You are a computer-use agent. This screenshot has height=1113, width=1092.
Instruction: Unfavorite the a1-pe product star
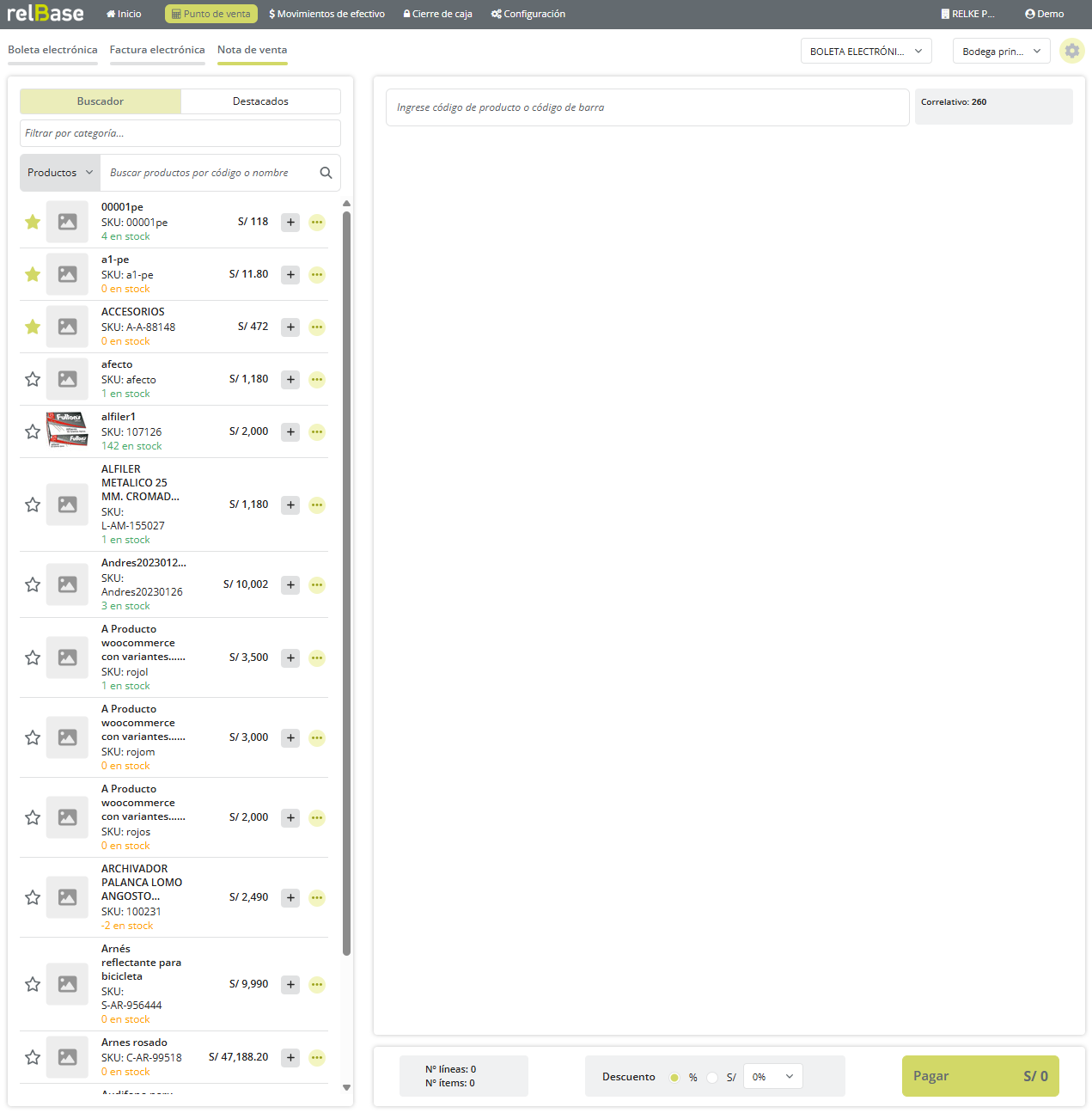click(33, 275)
